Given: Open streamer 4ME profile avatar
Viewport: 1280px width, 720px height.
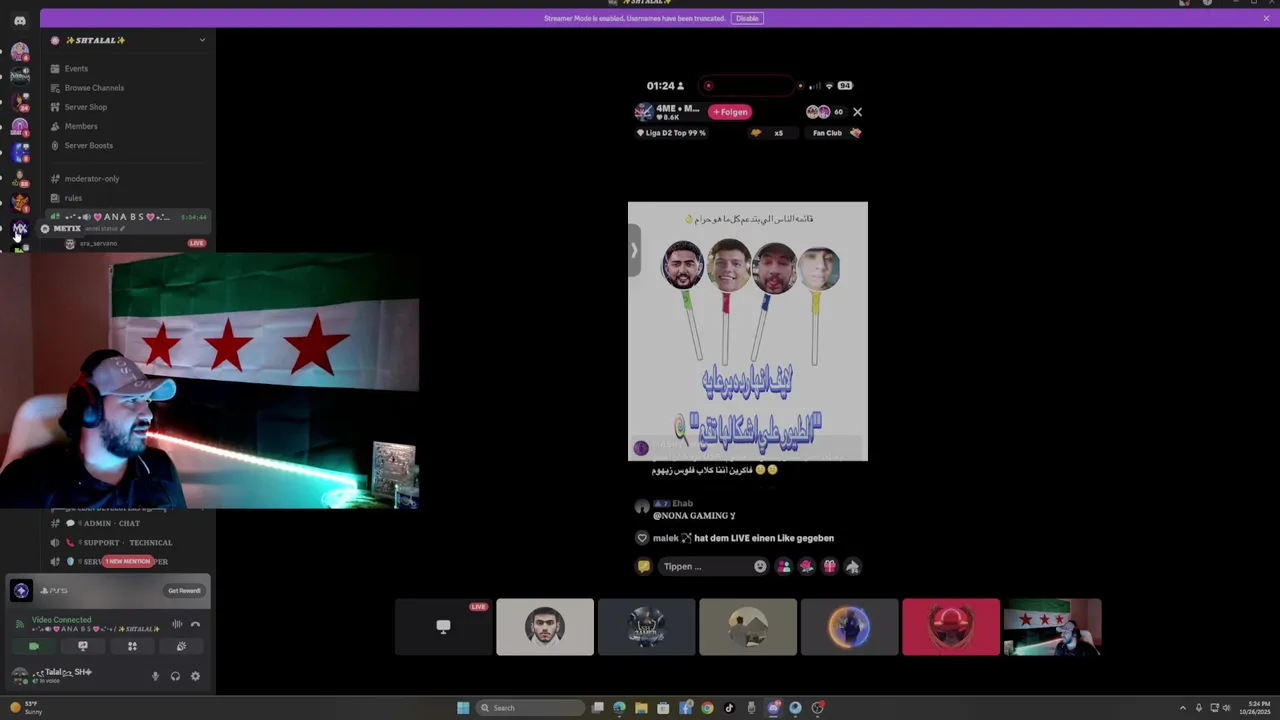Looking at the screenshot, I should click(x=644, y=112).
